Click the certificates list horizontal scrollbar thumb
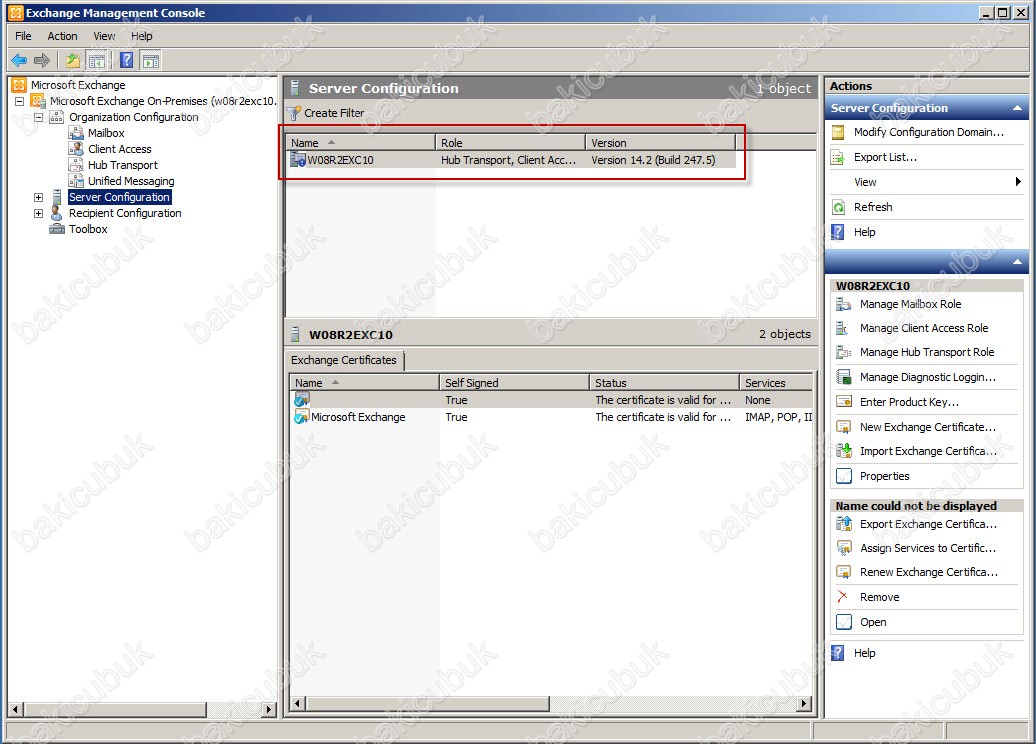 pyautogui.click(x=427, y=704)
